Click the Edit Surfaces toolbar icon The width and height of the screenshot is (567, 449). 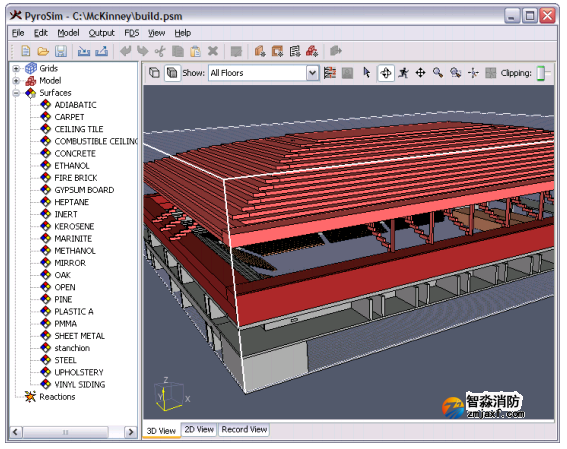coord(236,51)
